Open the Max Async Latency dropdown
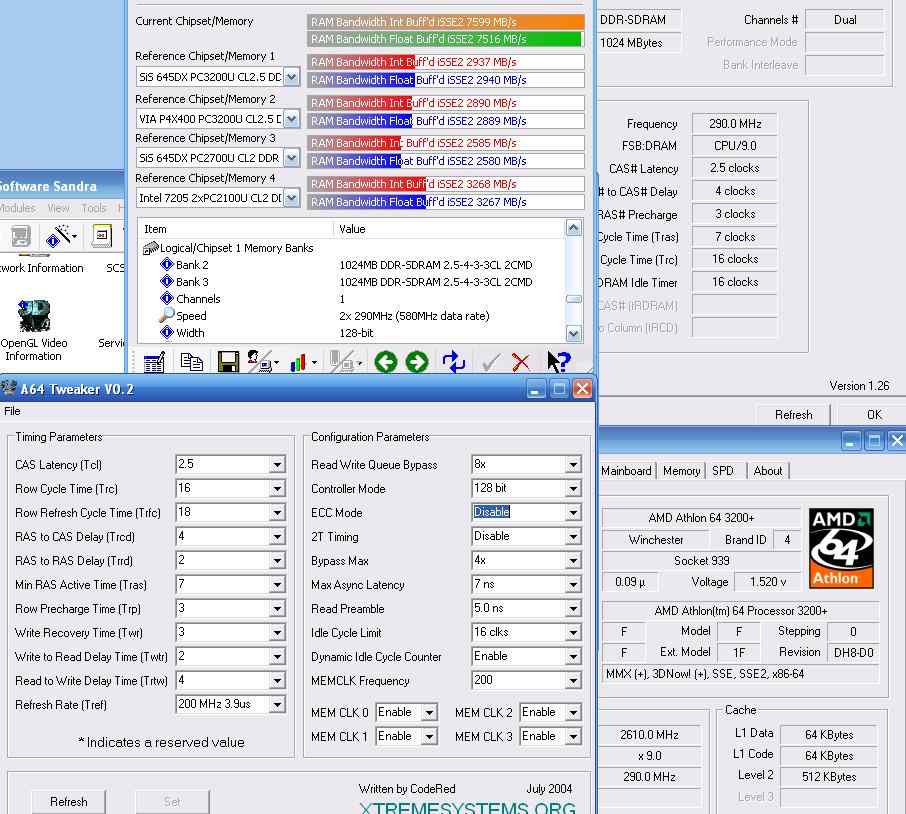This screenshot has height=814, width=906. pos(573,585)
